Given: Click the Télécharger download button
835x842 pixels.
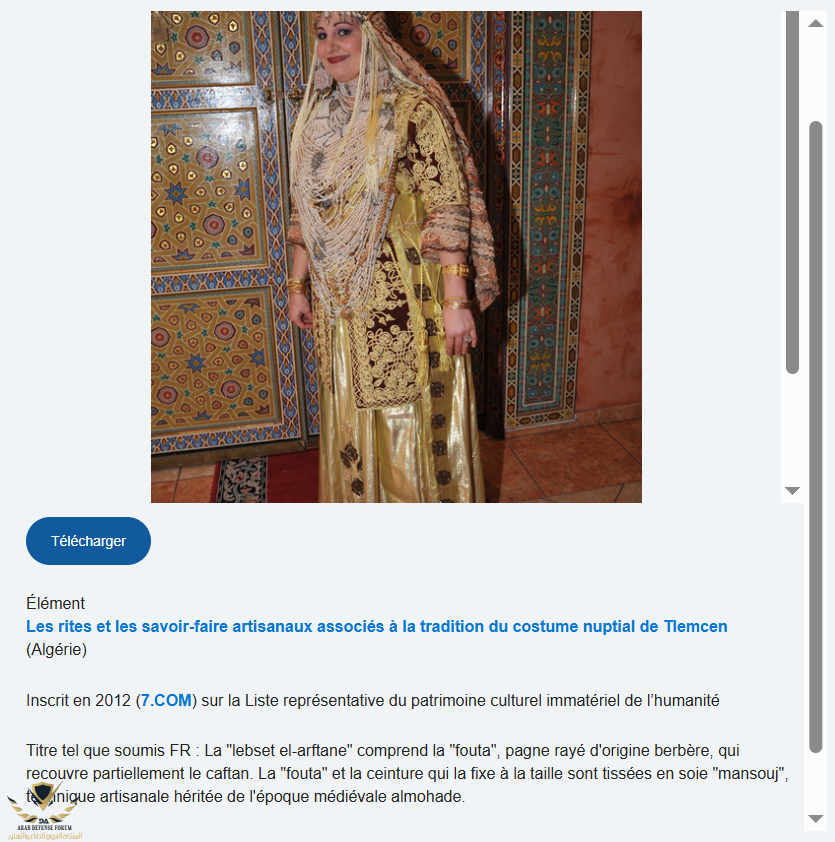Looking at the screenshot, I should click(x=88, y=541).
